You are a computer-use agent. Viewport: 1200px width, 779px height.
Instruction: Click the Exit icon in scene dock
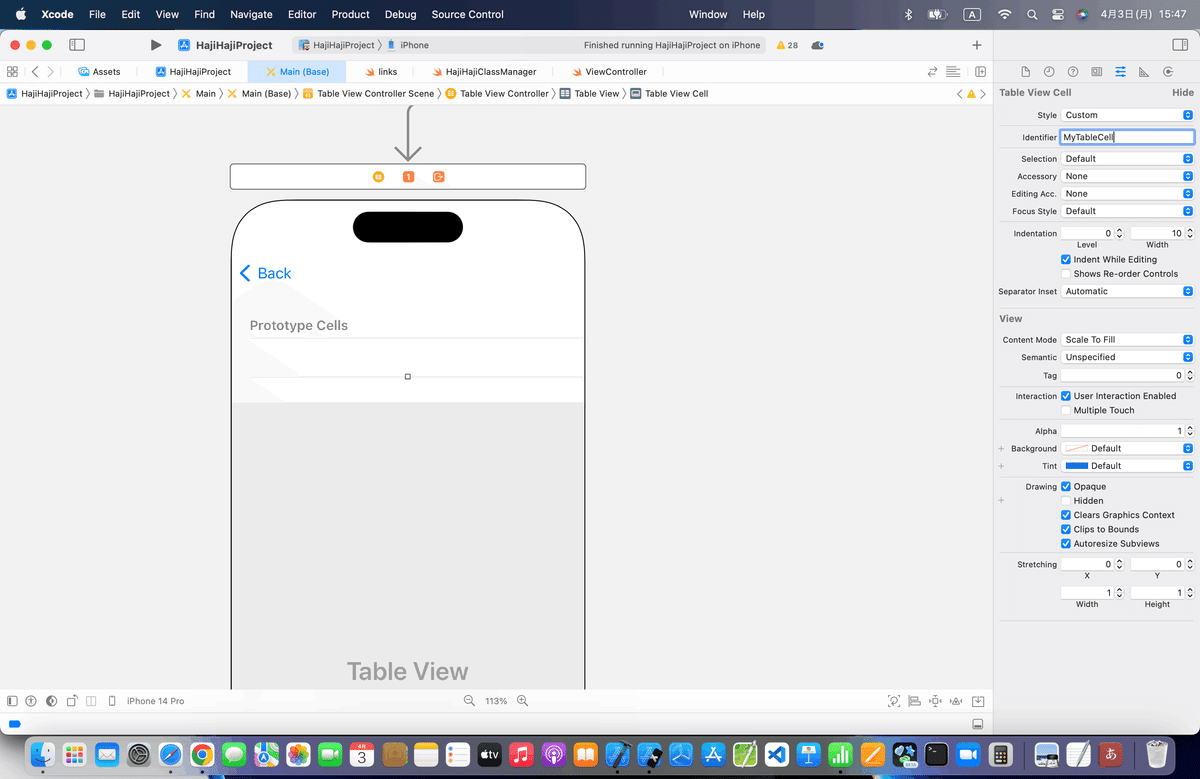[x=438, y=177]
